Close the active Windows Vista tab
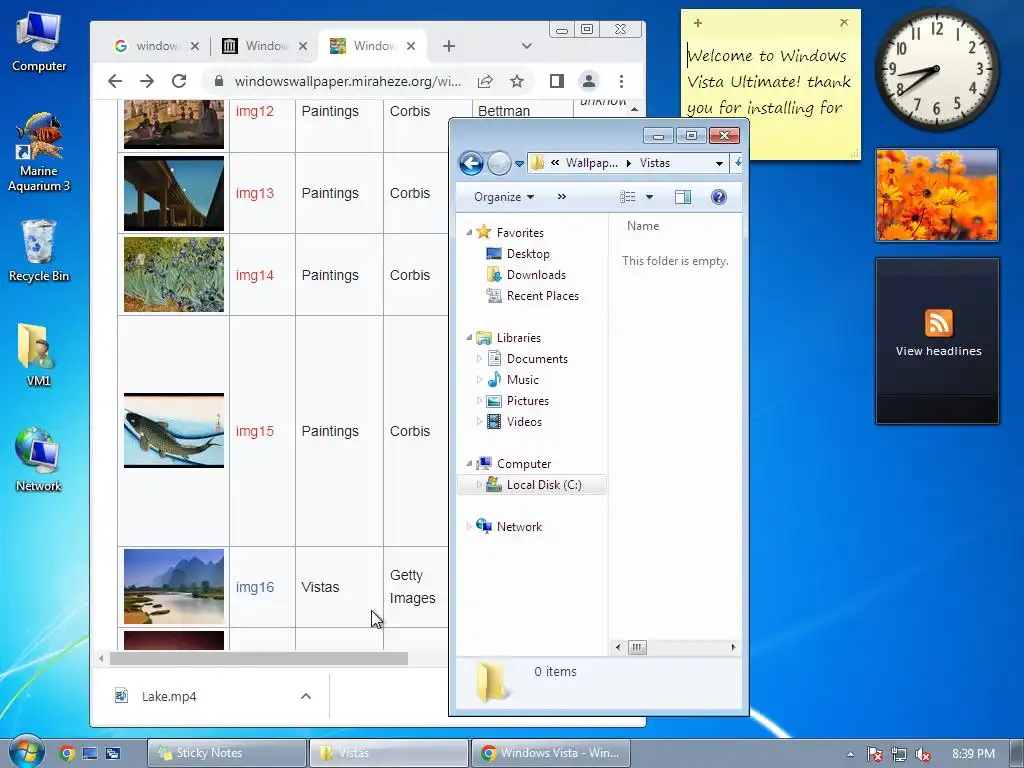The height and width of the screenshot is (768, 1024). (411, 46)
